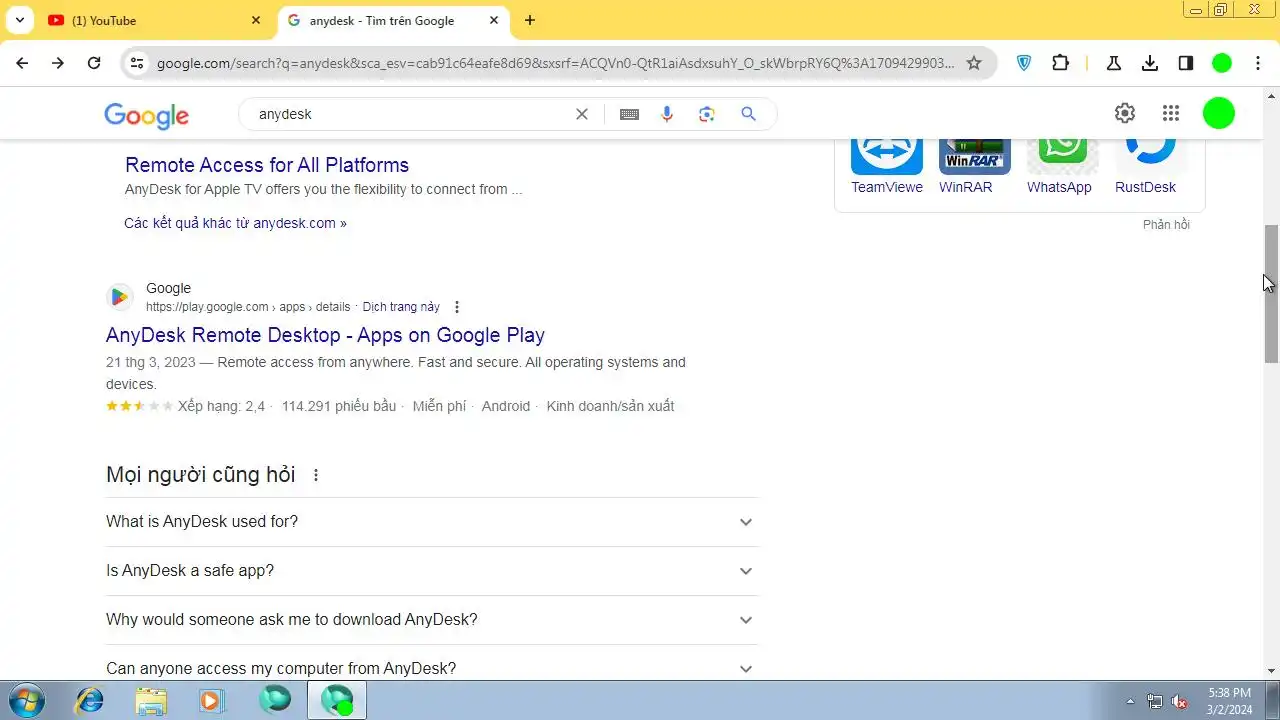Launch Internet Explorer from taskbar

90,700
